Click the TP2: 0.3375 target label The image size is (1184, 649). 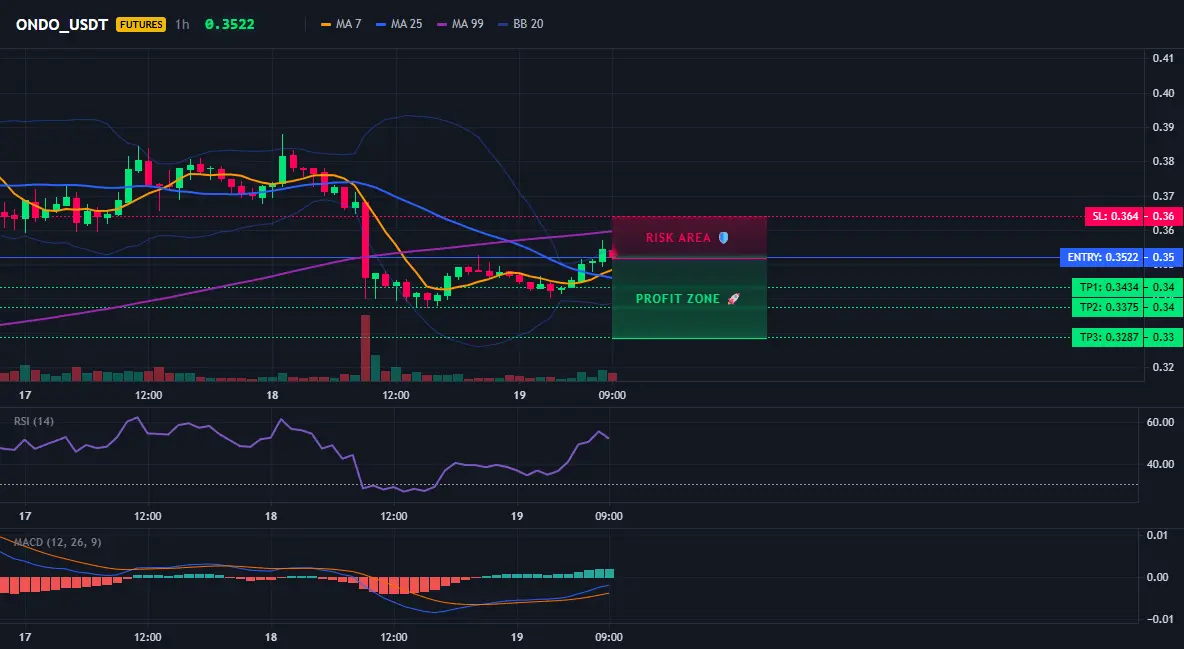(x=1108, y=307)
